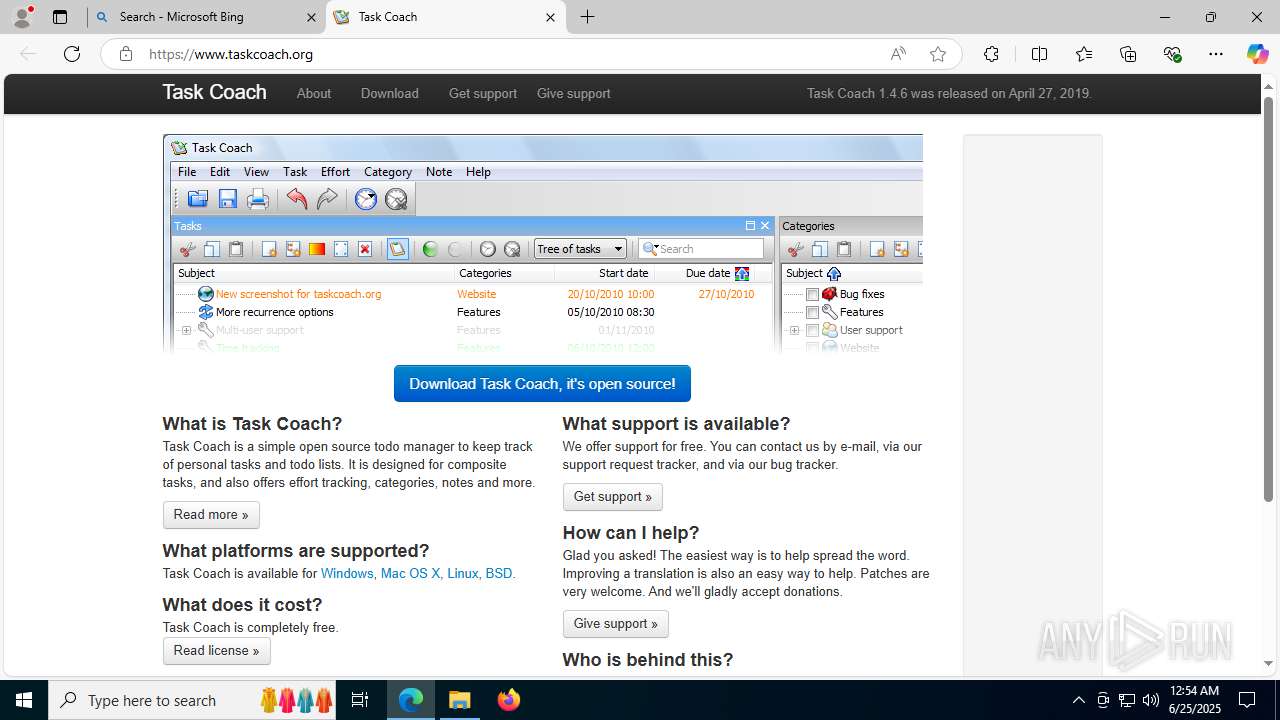This screenshot has height=720, width=1280.
Task: Open the Edge profile icon
Action: (22, 17)
